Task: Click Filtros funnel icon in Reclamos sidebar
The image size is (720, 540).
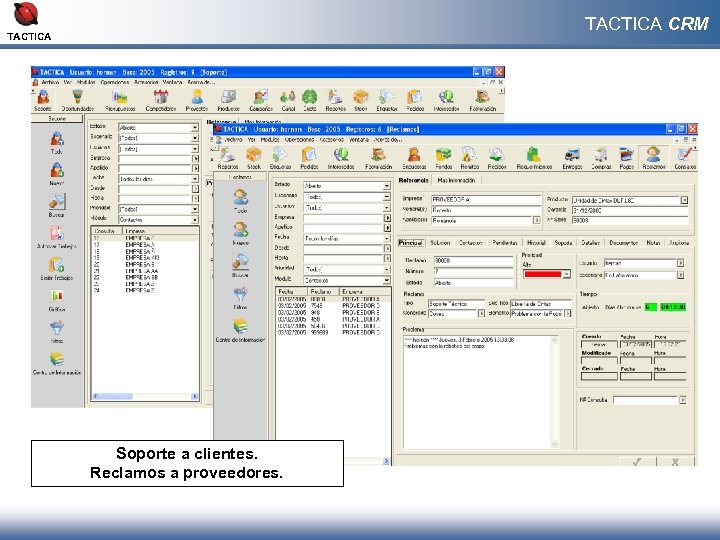Action: pos(241,297)
